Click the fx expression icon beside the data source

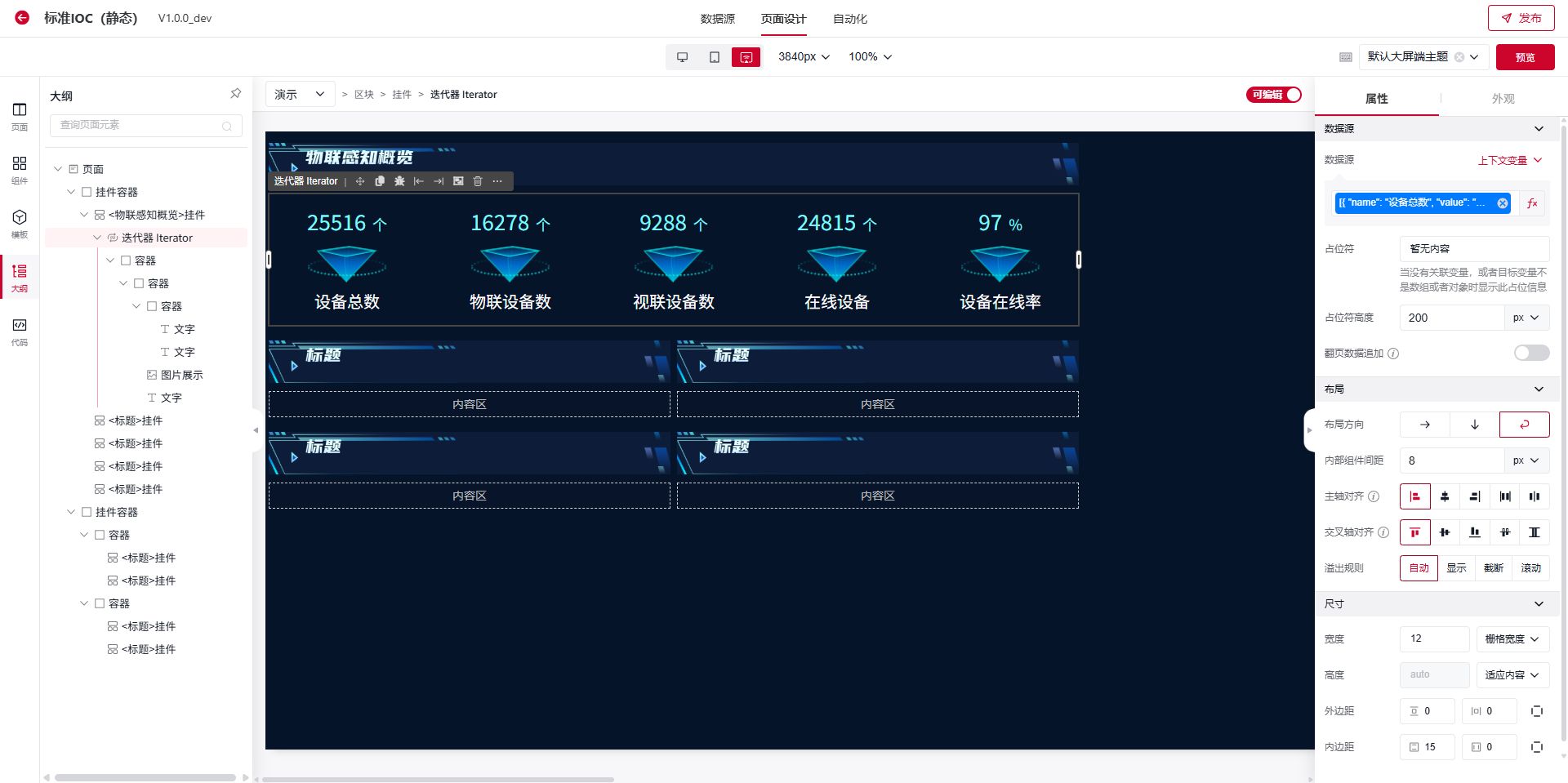[1532, 203]
